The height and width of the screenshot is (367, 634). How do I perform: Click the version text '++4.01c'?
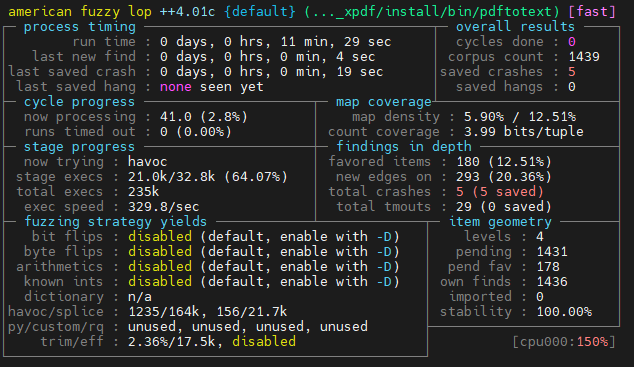pyautogui.click(x=188, y=11)
